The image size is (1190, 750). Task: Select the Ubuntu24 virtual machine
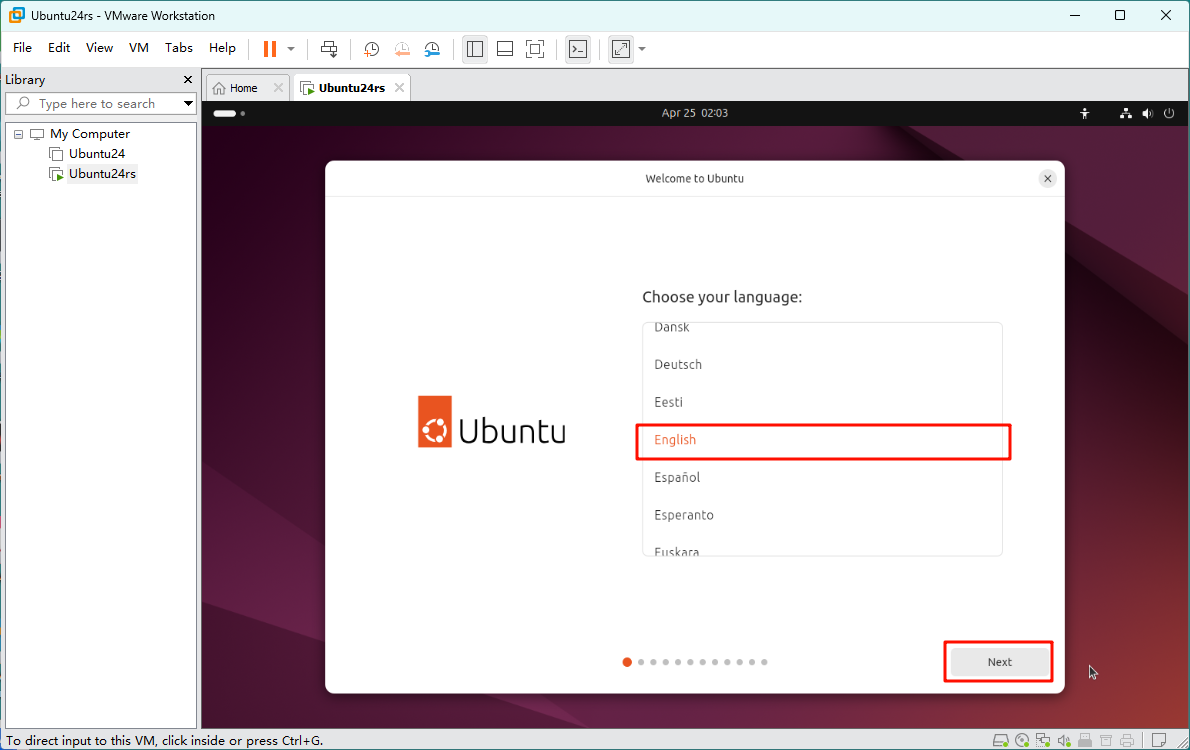click(96, 153)
